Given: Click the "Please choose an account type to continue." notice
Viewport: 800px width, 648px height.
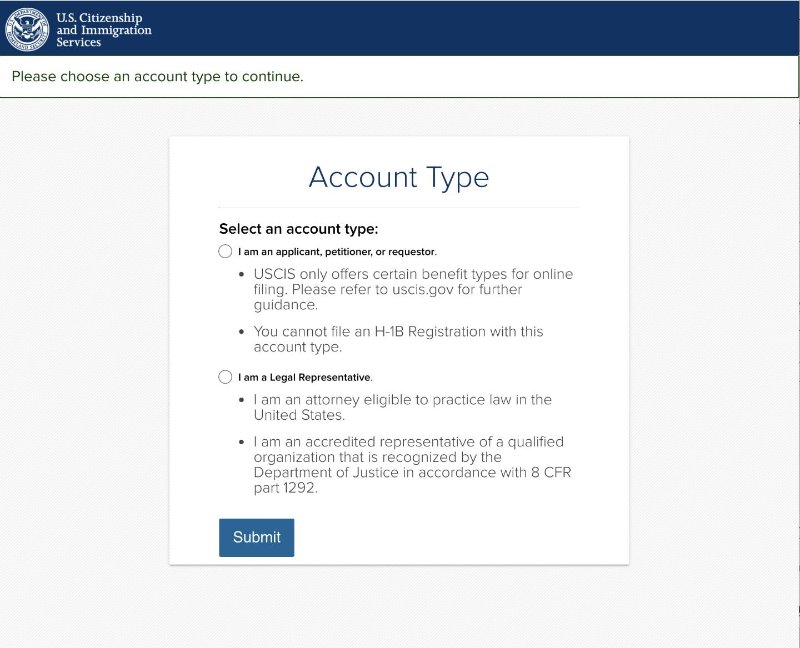Looking at the screenshot, I should [158, 77].
